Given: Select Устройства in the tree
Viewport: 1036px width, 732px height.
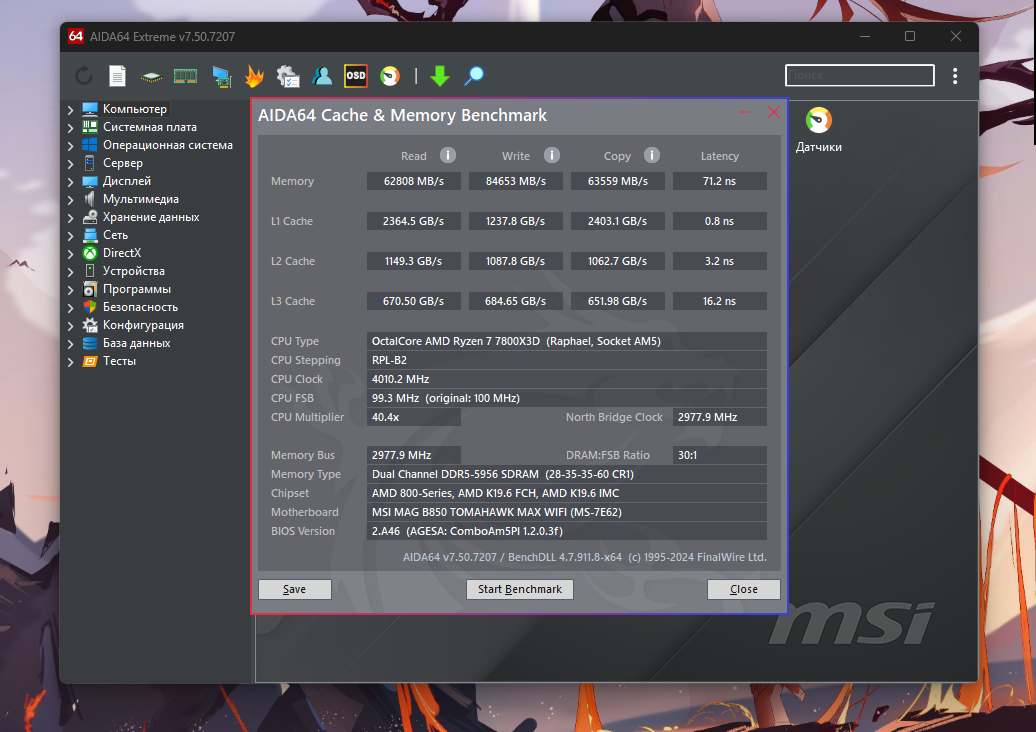Looking at the screenshot, I should tap(134, 271).
